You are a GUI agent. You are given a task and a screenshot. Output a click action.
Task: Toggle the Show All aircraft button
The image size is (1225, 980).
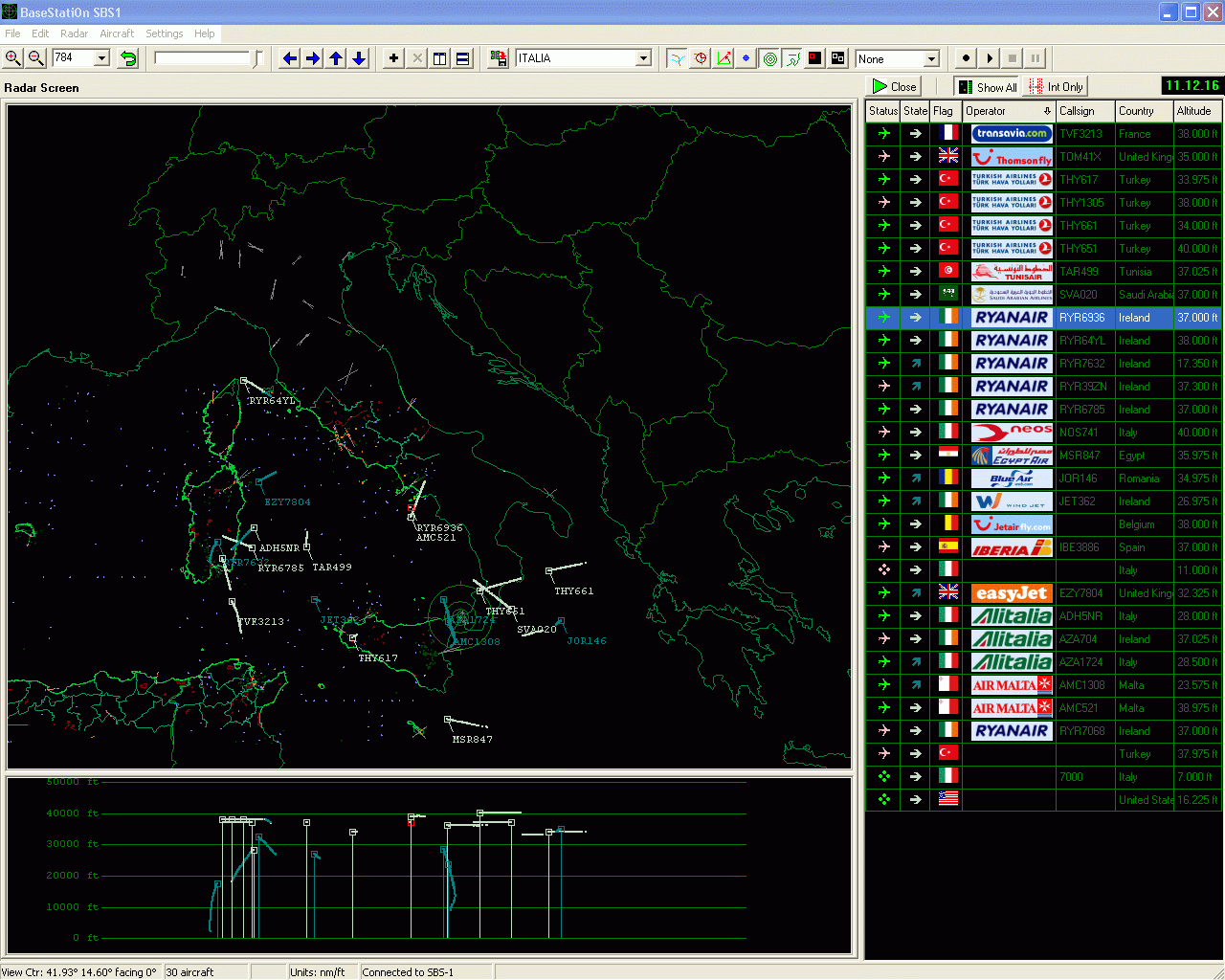pyautogui.click(x=987, y=87)
